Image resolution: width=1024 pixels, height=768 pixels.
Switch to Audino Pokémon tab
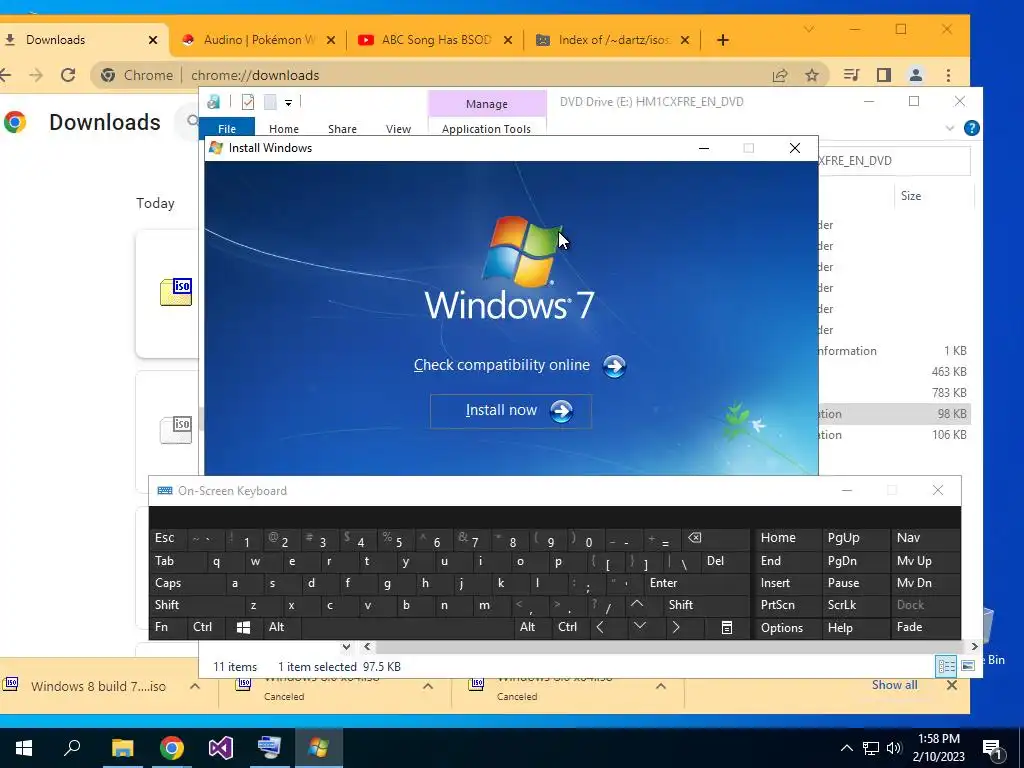[x=258, y=40]
